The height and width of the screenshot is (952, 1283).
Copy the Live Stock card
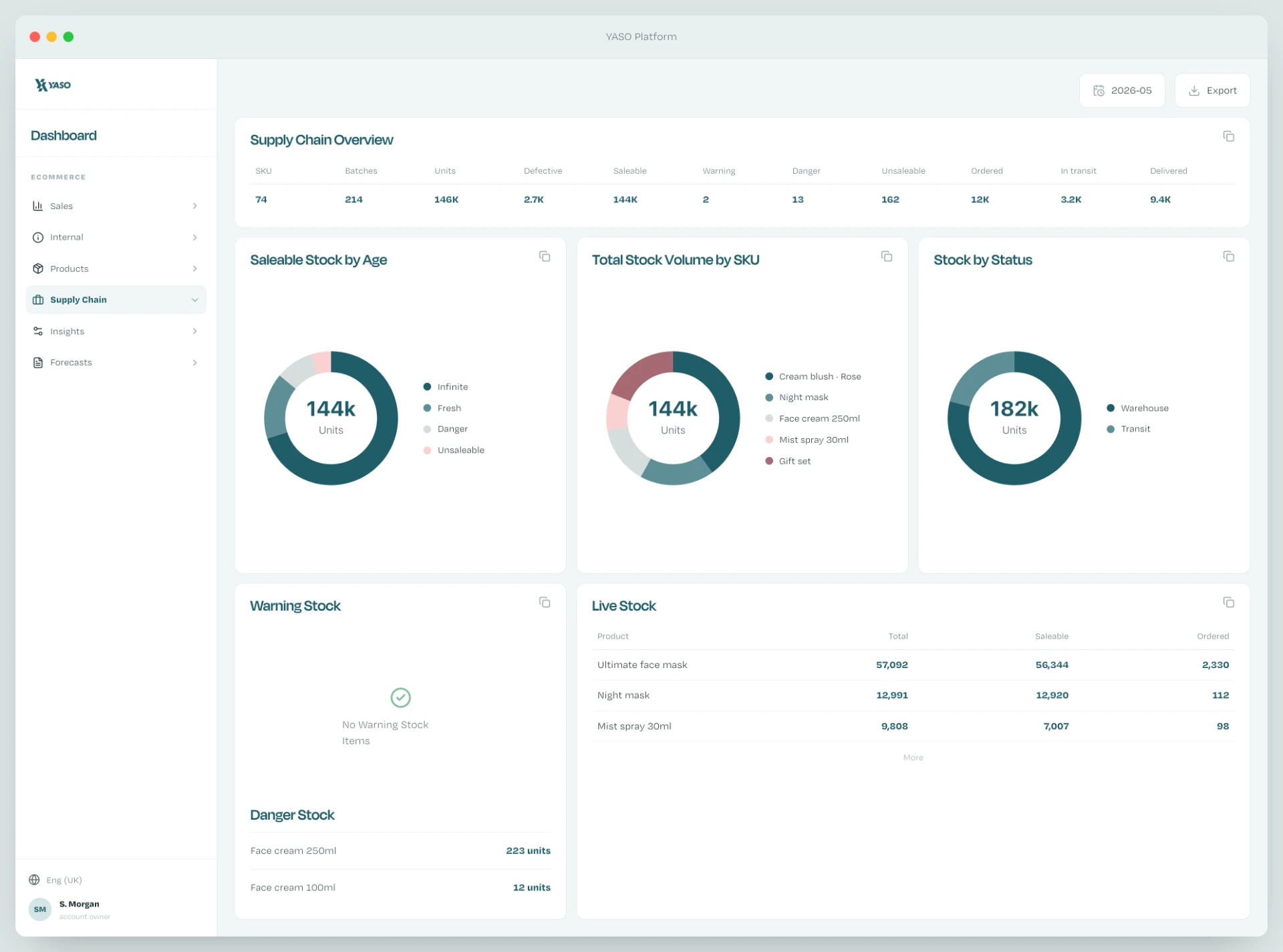click(1228, 603)
